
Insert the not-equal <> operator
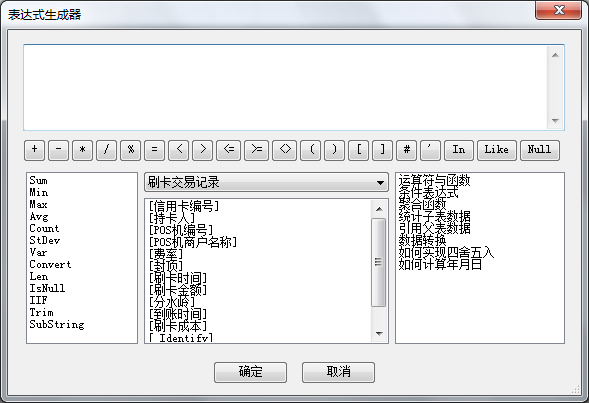pos(285,150)
